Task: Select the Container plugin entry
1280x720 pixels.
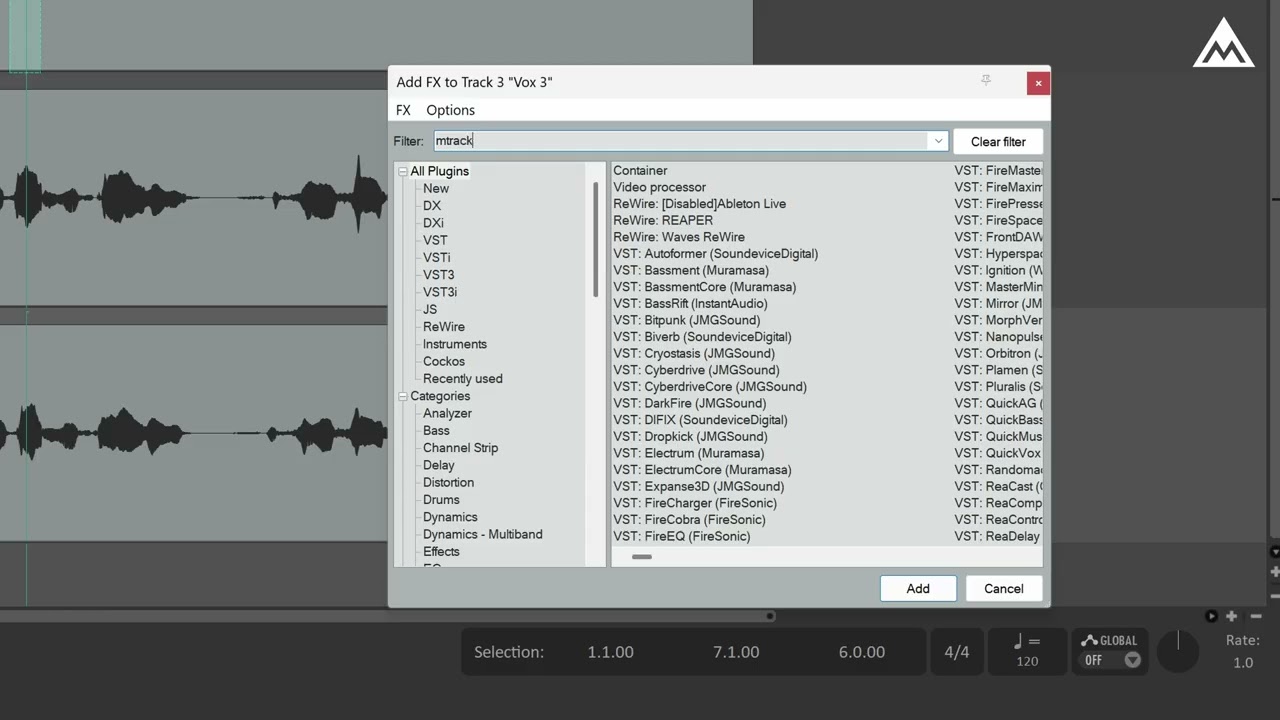Action: pyautogui.click(x=640, y=170)
